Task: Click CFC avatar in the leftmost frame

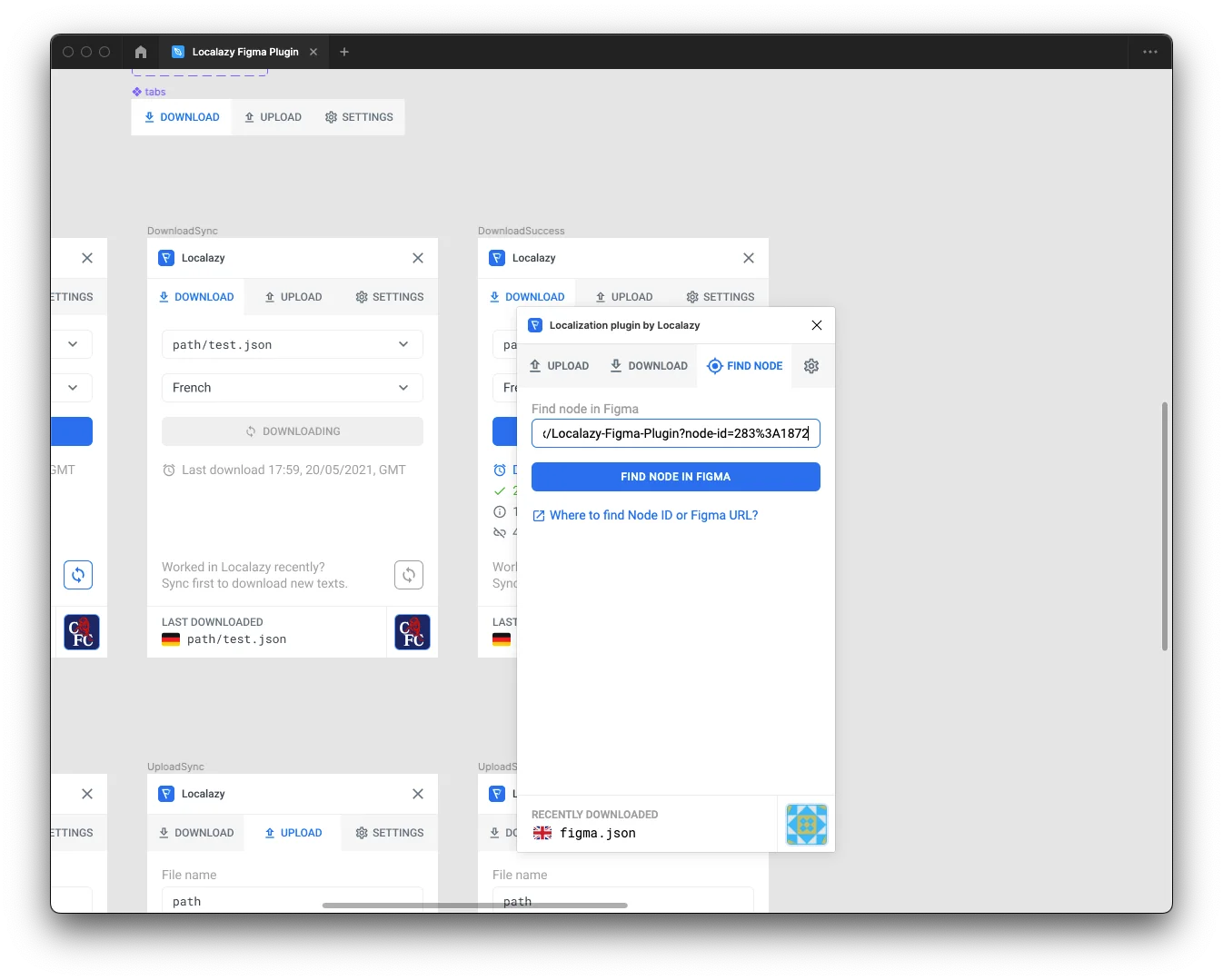Action: tap(82, 632)
